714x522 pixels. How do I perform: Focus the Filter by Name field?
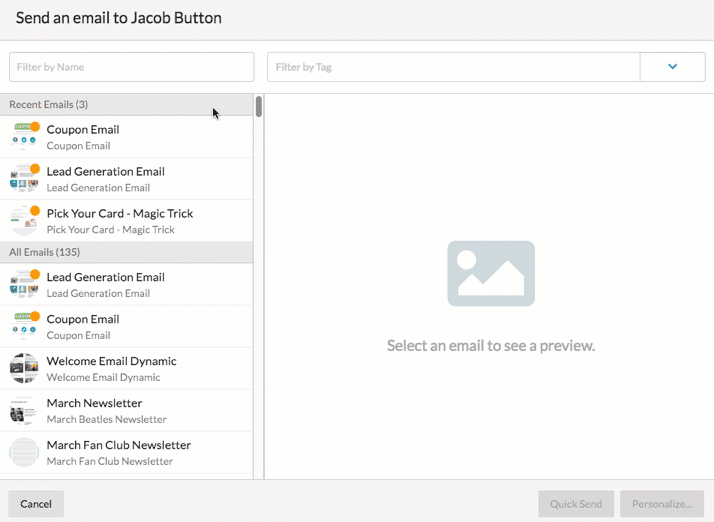point(131,67)
